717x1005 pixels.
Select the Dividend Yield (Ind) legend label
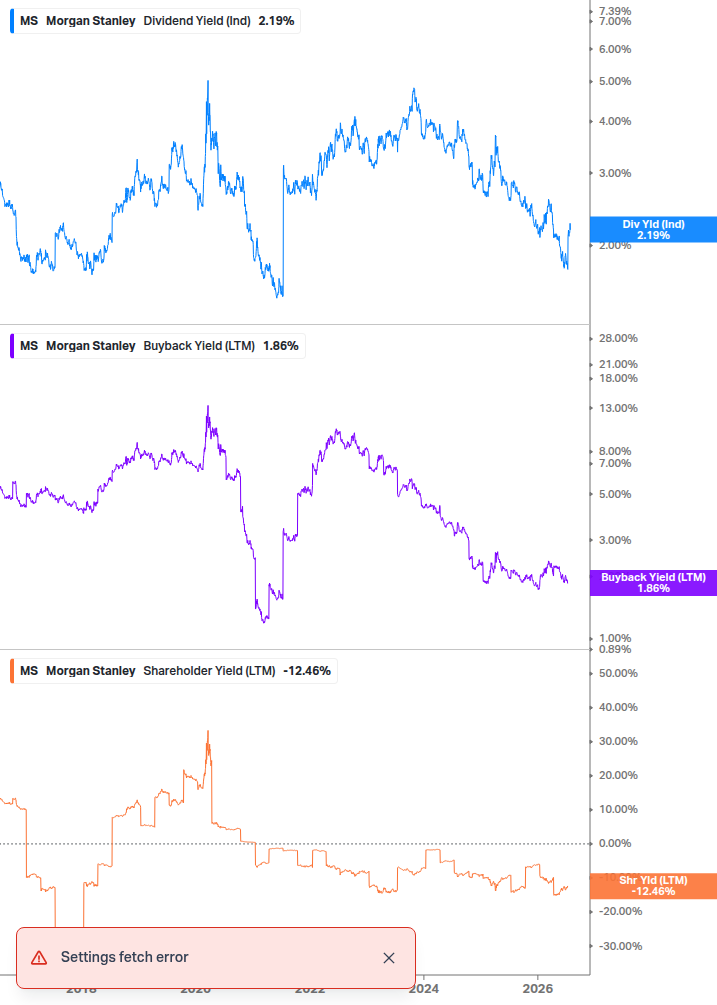(x=197, y=21)
